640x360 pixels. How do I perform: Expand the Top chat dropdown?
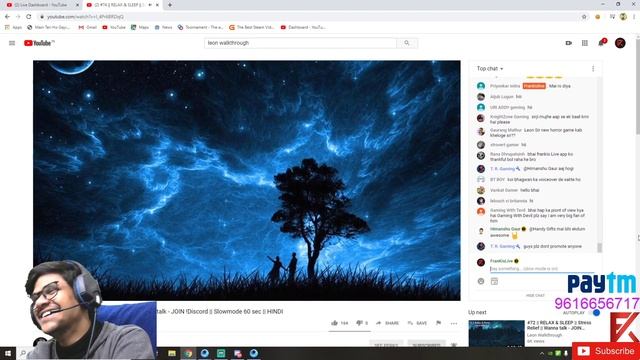coord(490,69)
